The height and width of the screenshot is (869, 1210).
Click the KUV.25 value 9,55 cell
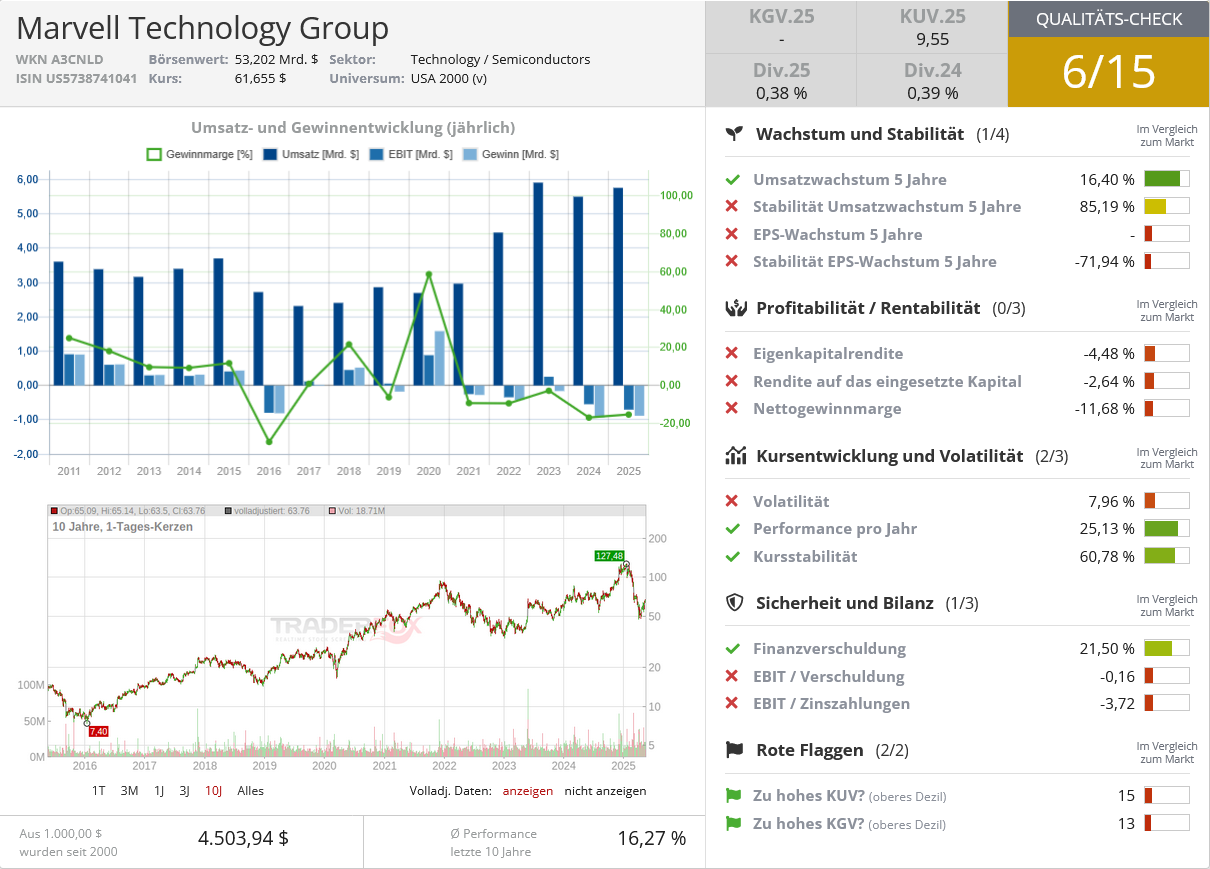[x=932, y=28]
